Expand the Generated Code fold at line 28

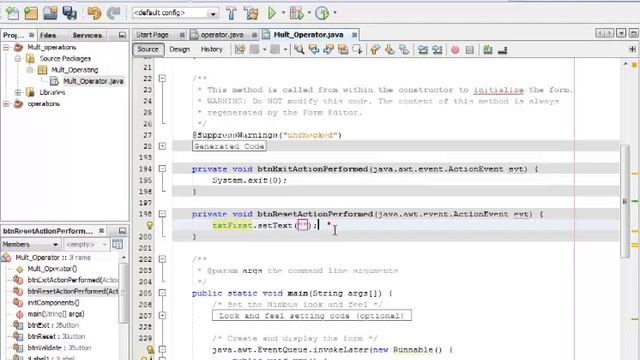162,146
